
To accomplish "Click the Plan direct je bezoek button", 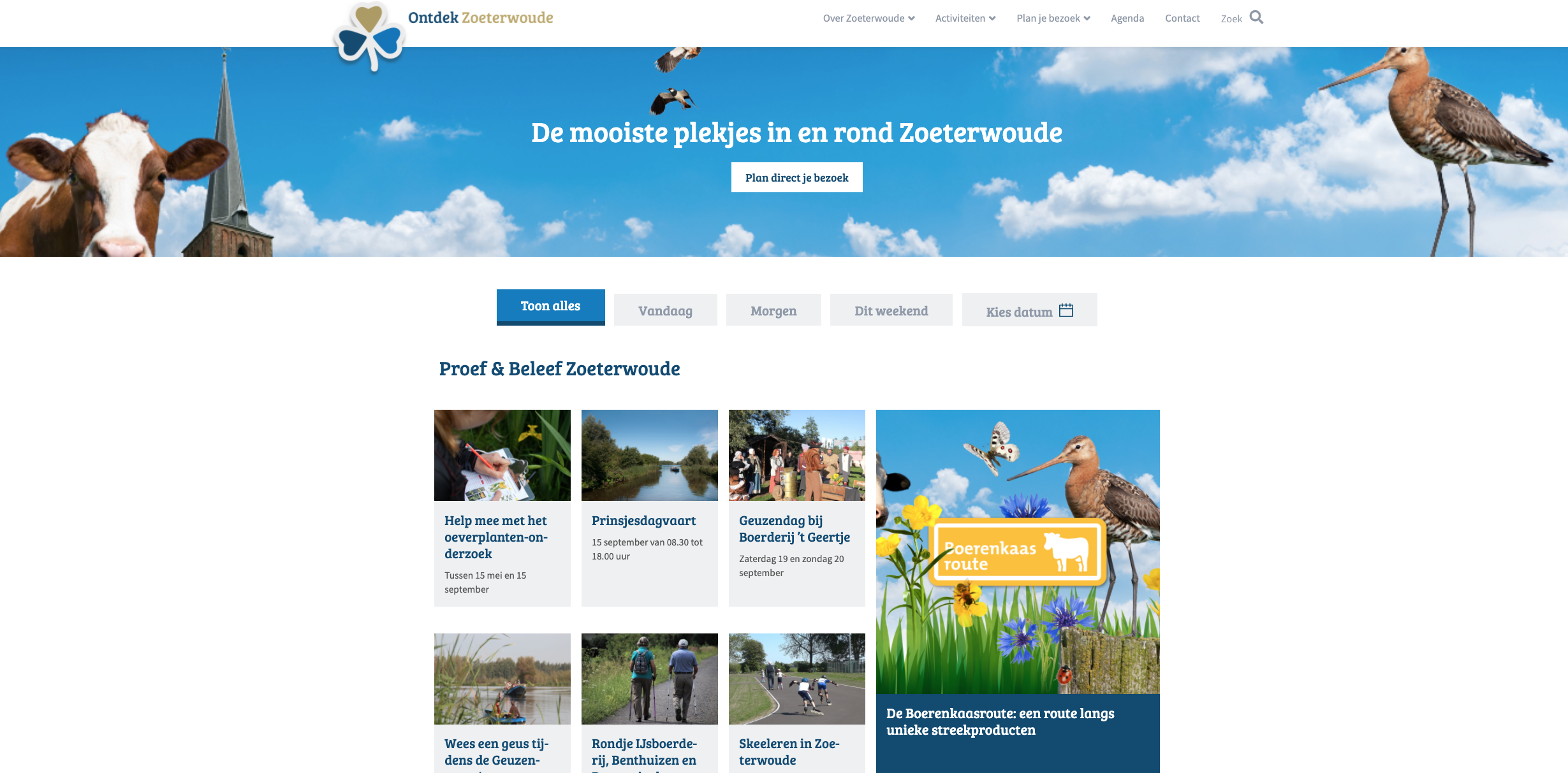I will (797, 177).
